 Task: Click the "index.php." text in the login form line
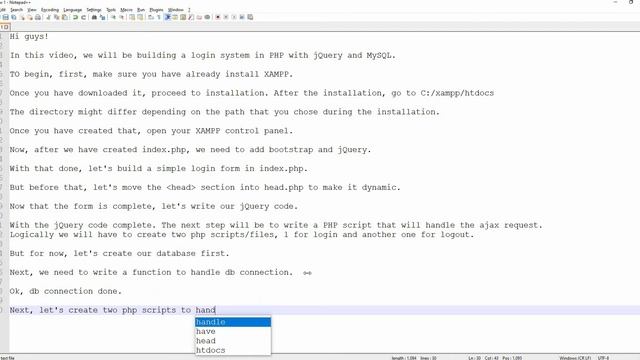tap(284, 169)
